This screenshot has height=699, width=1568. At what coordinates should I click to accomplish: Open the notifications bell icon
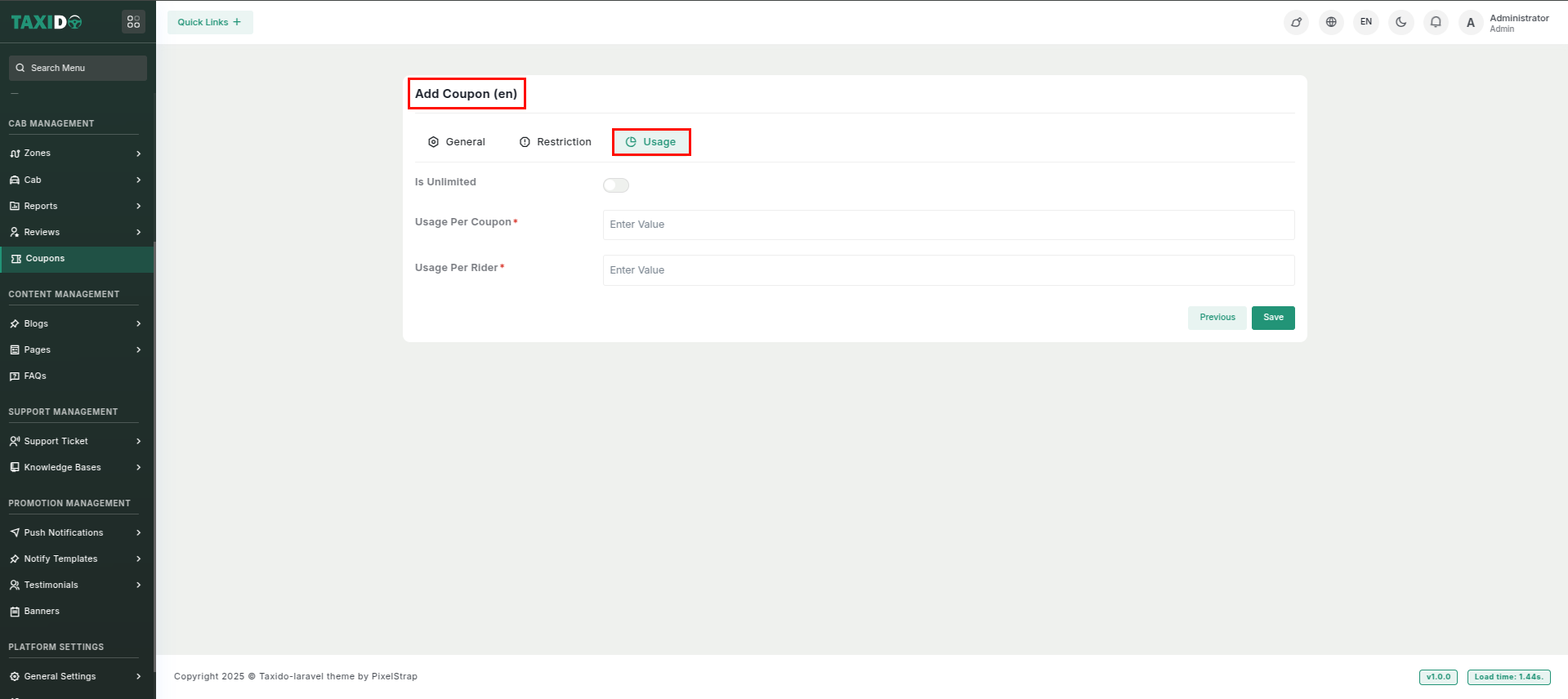(x=1436, y=22)
